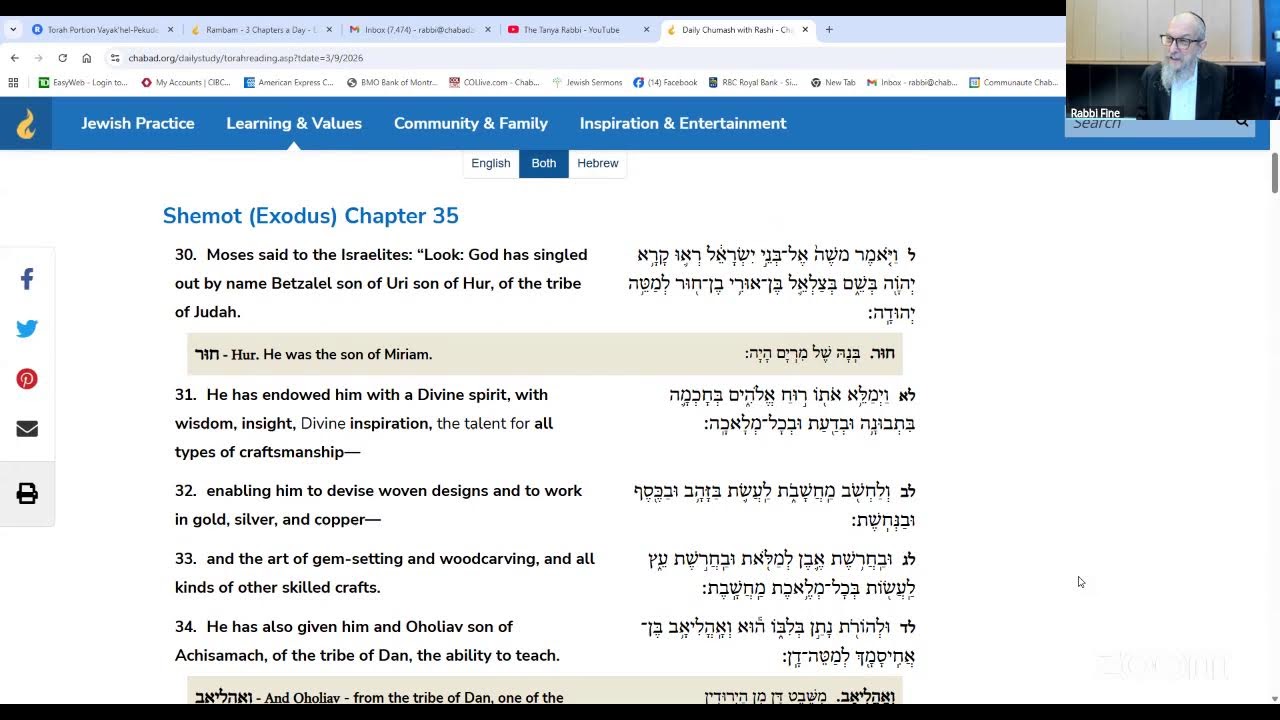Open Communaute Chabad bookmark
This screenshot has width=1280, height=720.
(x=1013, y=83)
